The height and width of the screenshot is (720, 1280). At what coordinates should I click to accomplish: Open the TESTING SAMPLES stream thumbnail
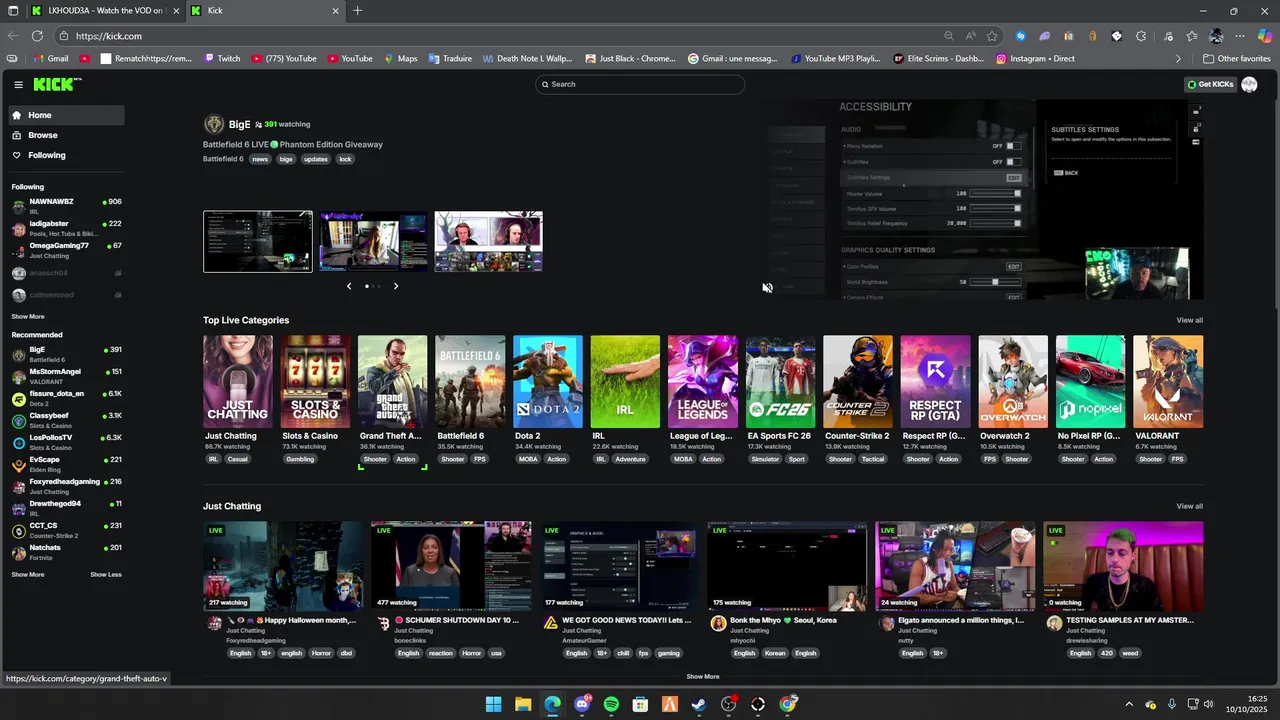click(1123, 566)
